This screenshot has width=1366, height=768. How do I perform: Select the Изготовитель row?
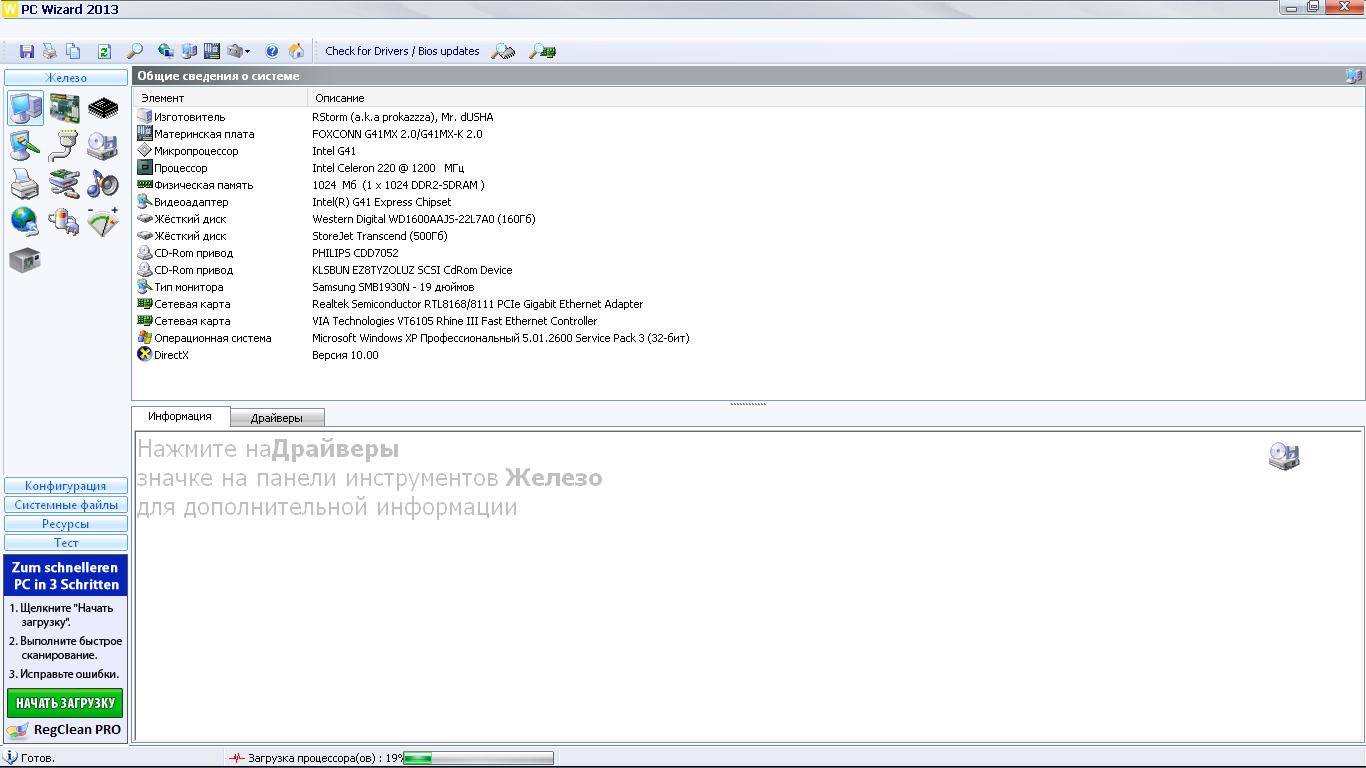[x=748, y=117]
